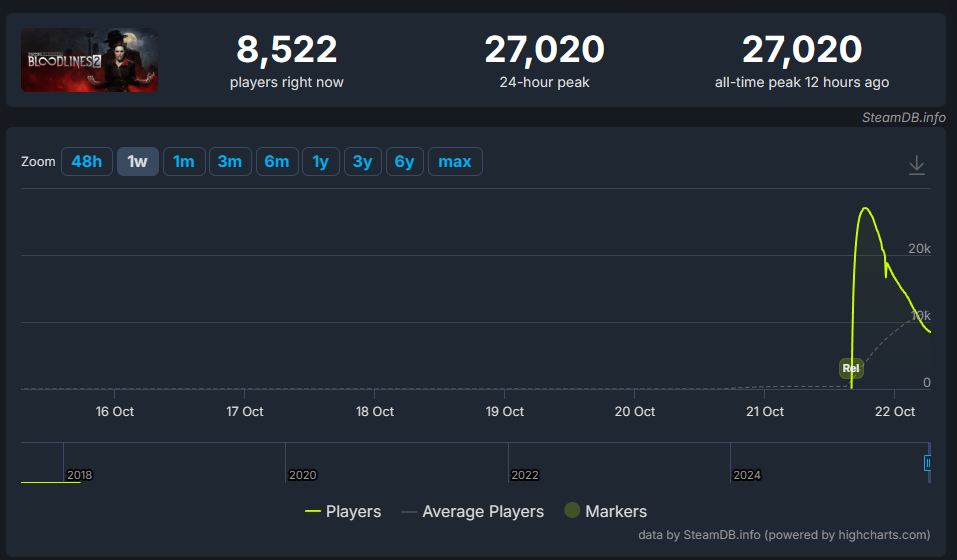Set chart zoom to 3m
The height and width of the screenshot is (560, 957).
230,162
